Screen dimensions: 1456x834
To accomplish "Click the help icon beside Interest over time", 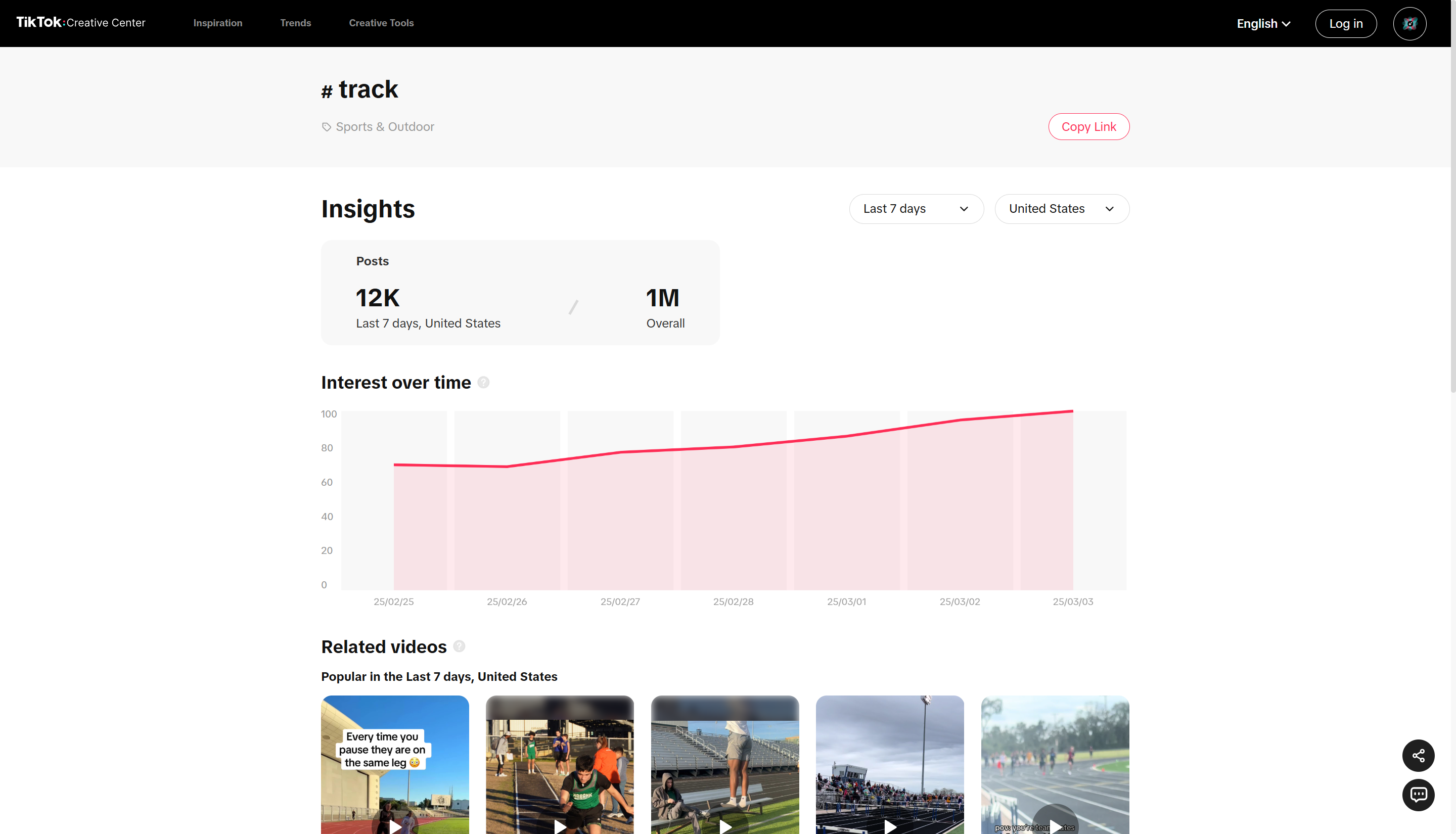I will tap(483, 382).
